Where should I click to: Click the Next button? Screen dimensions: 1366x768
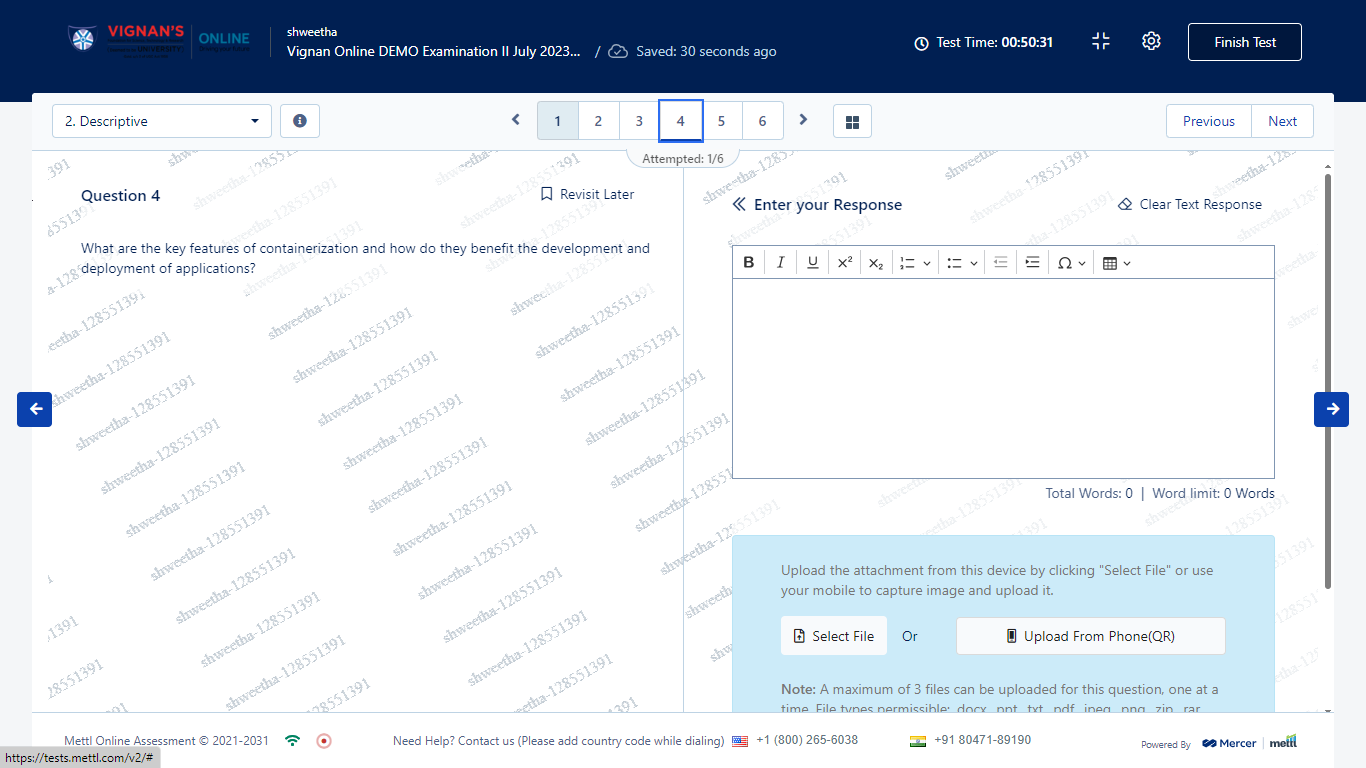click(1283, 121)
